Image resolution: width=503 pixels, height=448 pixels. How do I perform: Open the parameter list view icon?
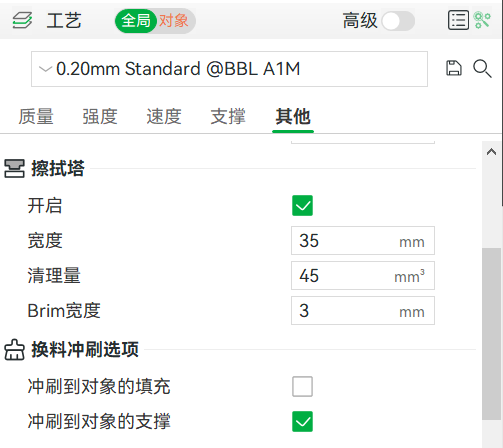click(458, 20)
